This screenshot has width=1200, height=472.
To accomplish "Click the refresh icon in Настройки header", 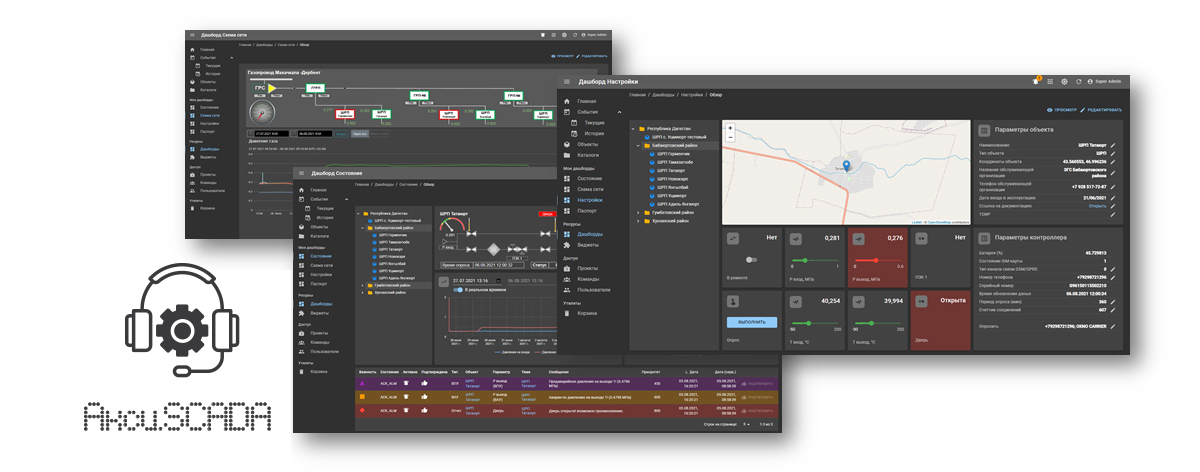I will (1078, 80).
